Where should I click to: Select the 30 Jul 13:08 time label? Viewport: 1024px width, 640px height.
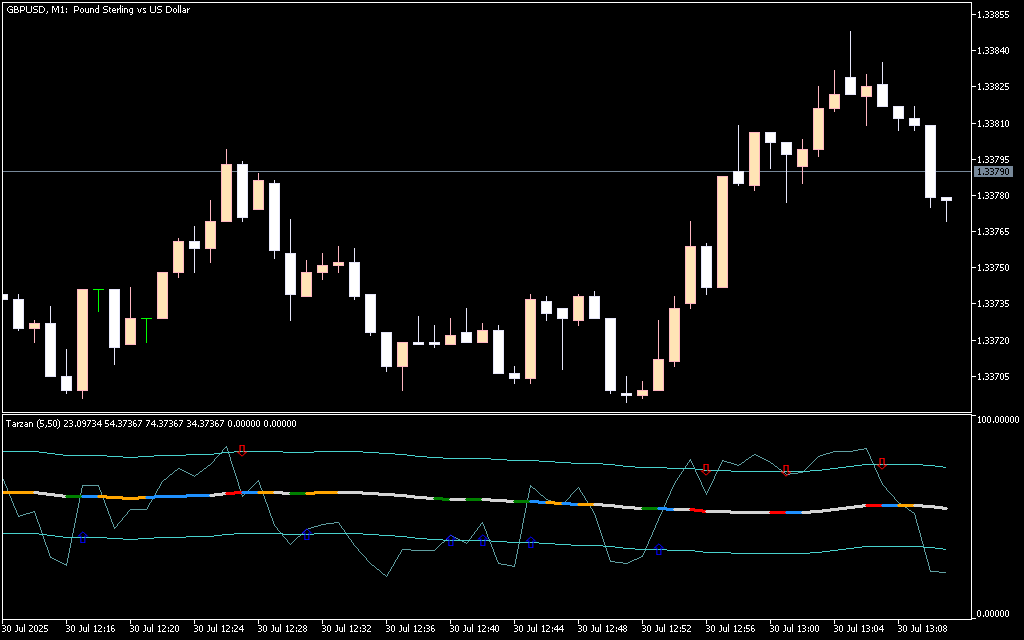pos(922,629)
